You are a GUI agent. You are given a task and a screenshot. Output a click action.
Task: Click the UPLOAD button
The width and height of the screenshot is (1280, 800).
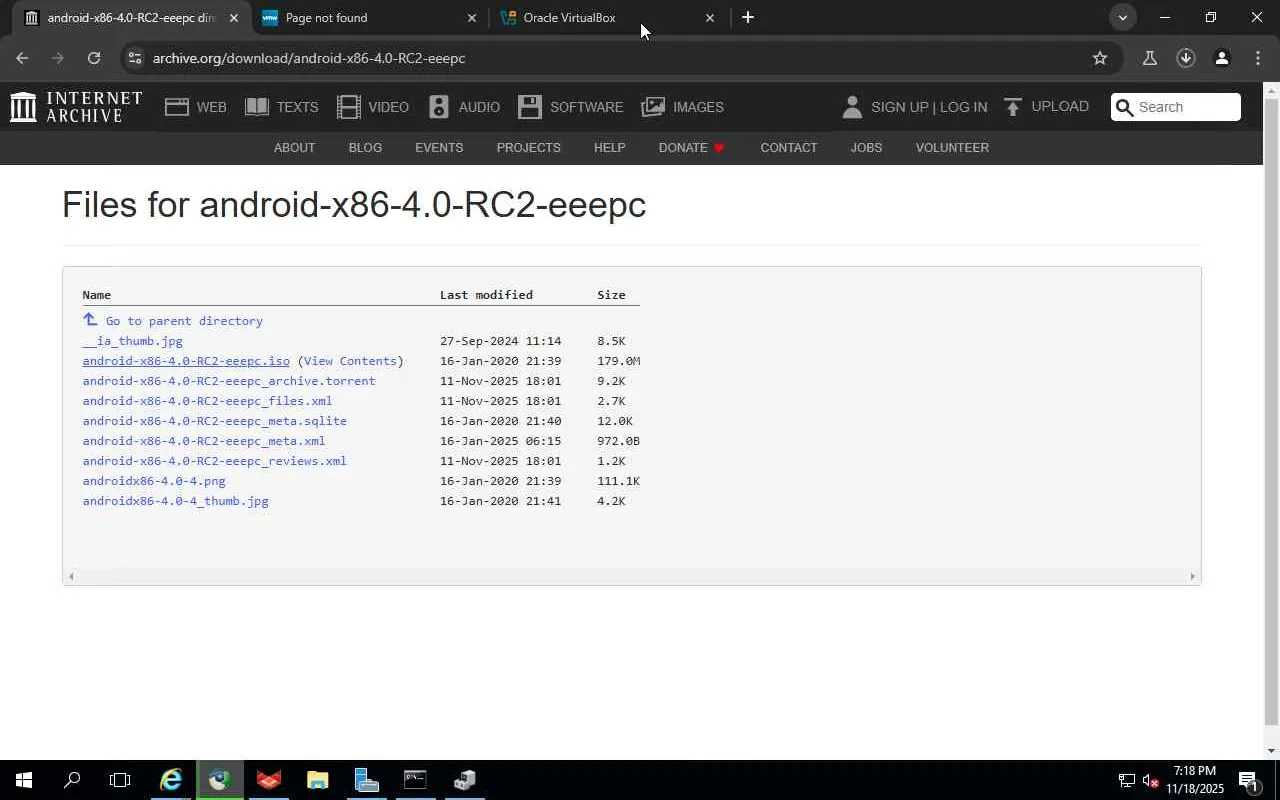point(1046,106)
